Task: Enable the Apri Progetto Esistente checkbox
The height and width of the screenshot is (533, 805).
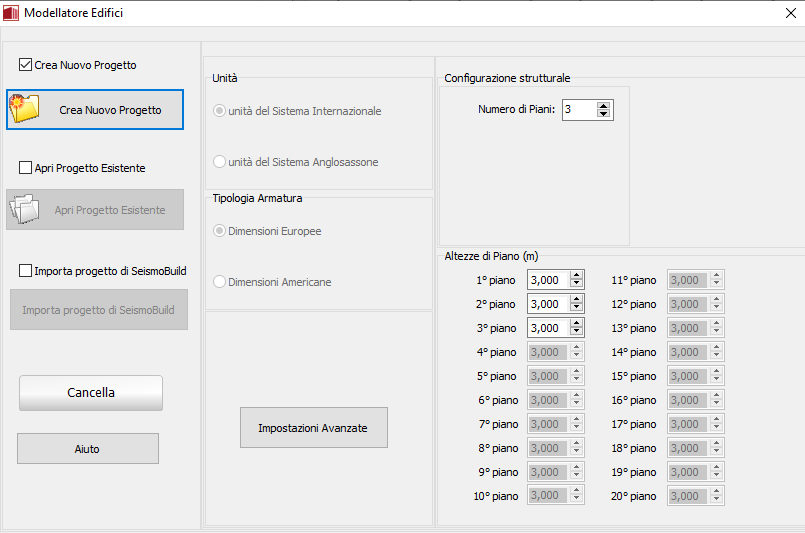Action: pos(25,168)
